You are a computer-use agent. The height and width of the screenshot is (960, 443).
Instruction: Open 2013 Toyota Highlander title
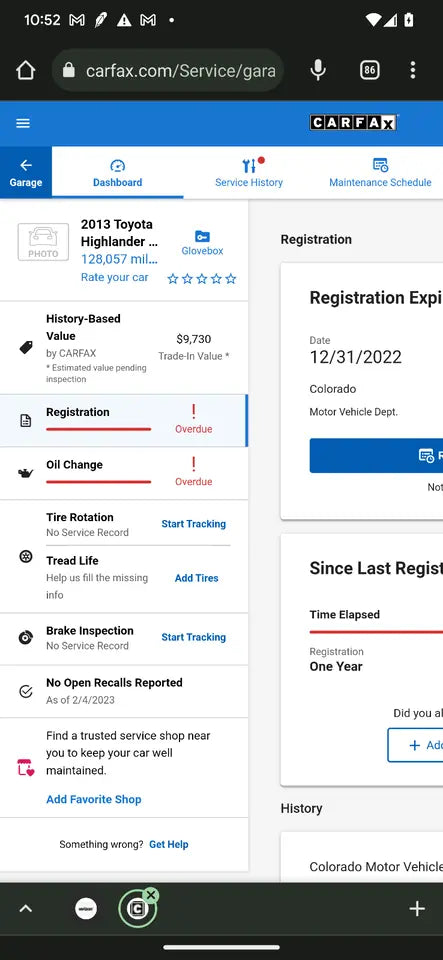point(117,233)
